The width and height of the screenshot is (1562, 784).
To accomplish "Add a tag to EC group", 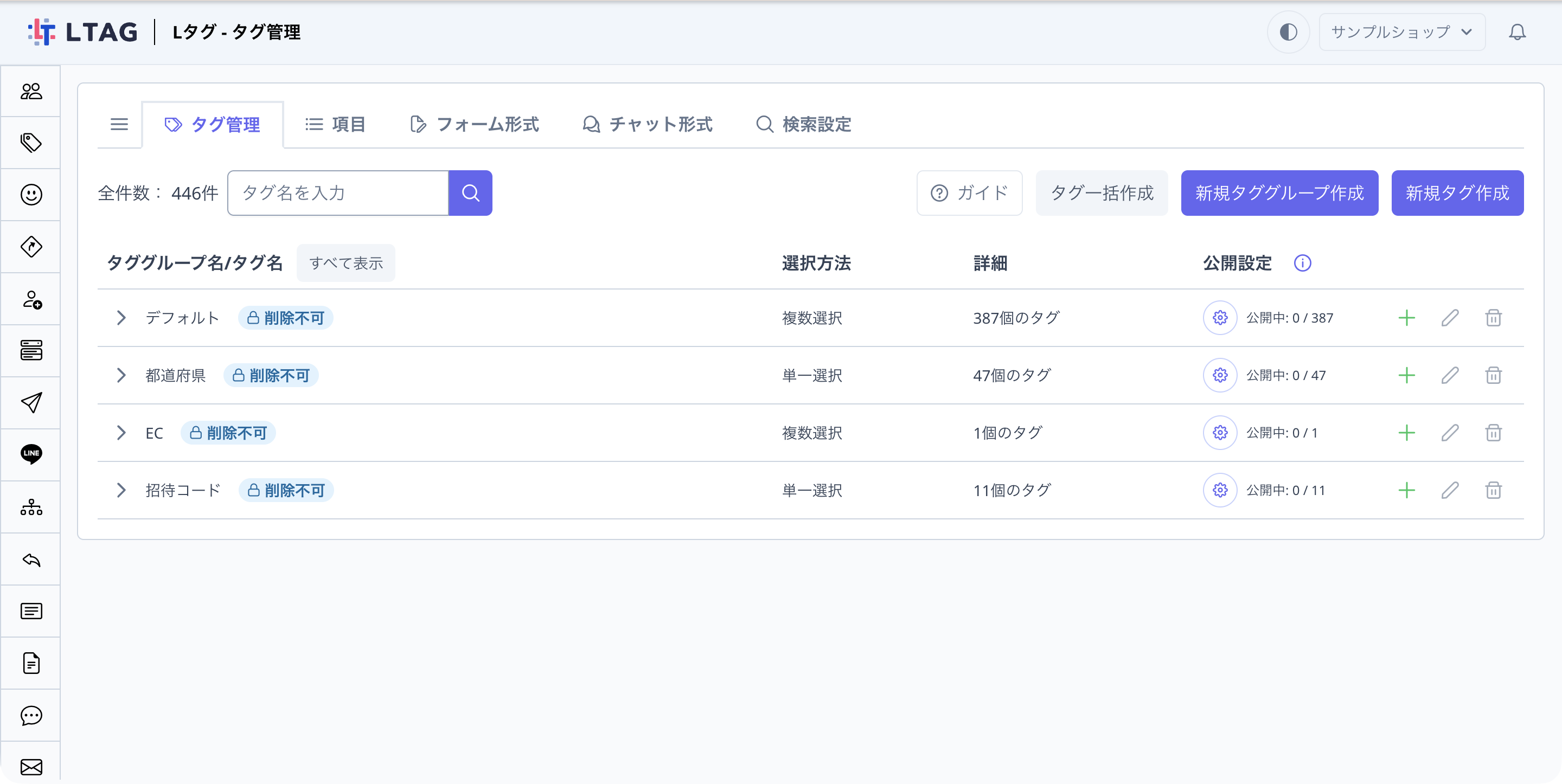I will [1406, 433].
